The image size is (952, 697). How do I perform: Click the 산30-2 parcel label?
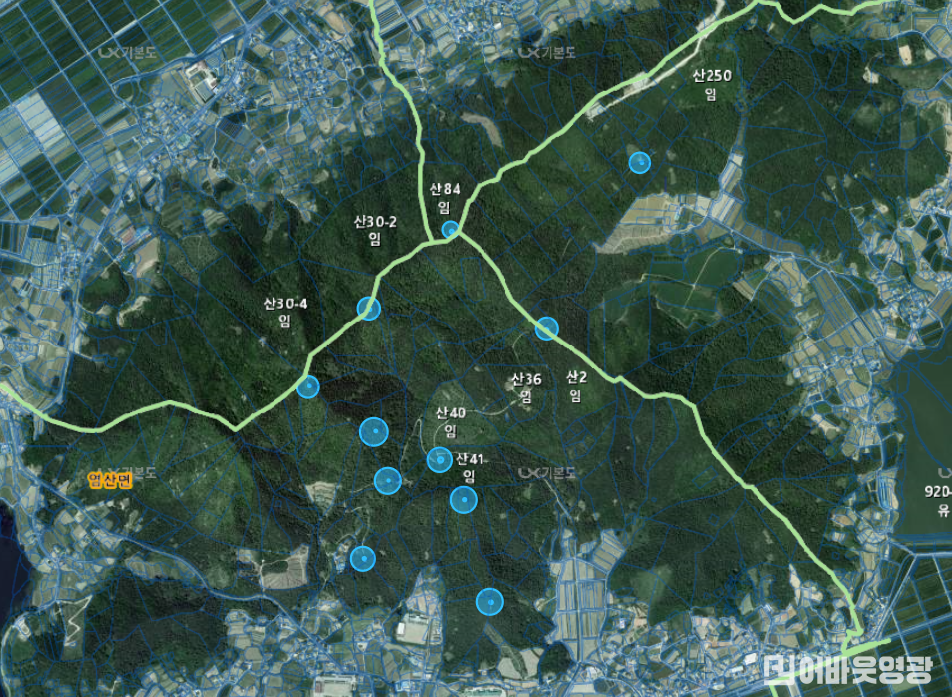(375, 221)
